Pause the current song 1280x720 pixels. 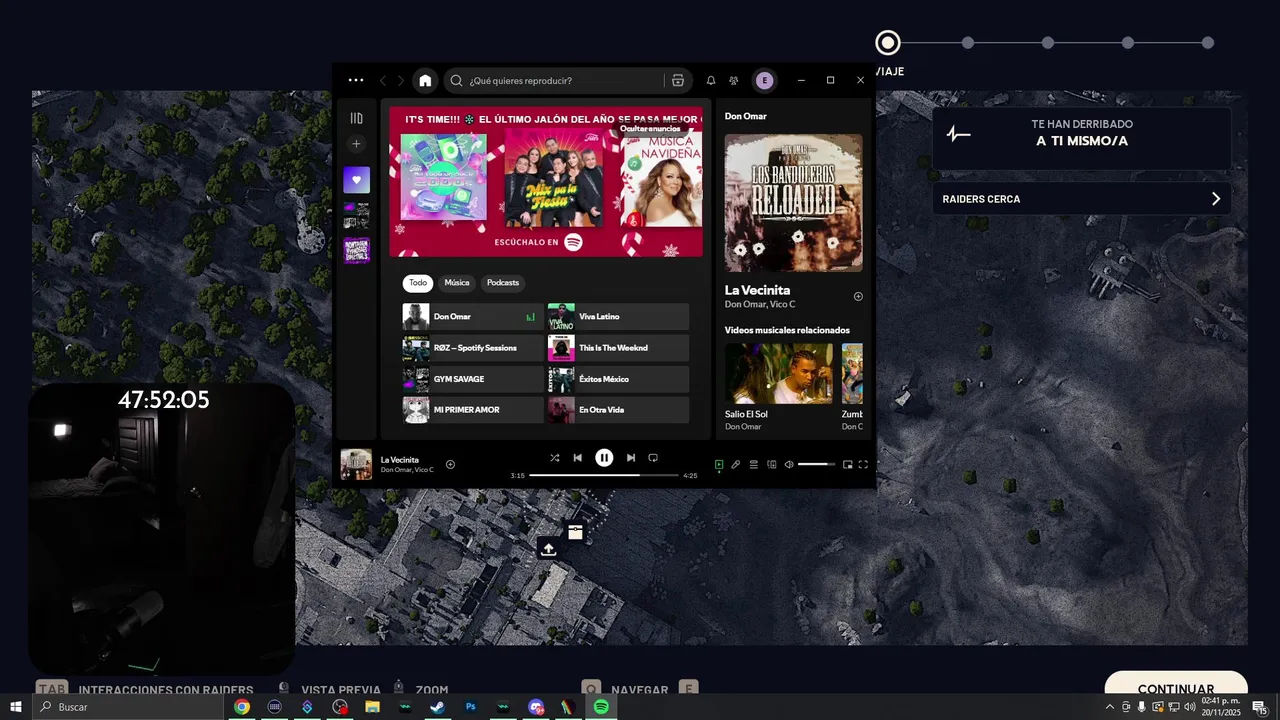pyautogui.click(x=604, y=458)
